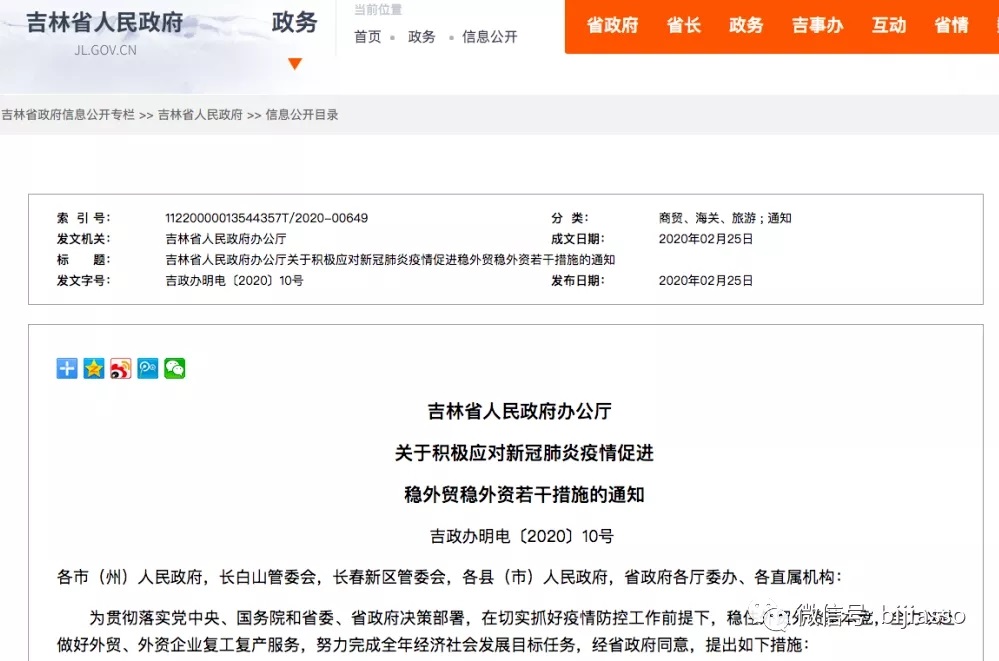
Task: Open 吉林省政府信息公开专栏 link
Action: click(68, 115)
